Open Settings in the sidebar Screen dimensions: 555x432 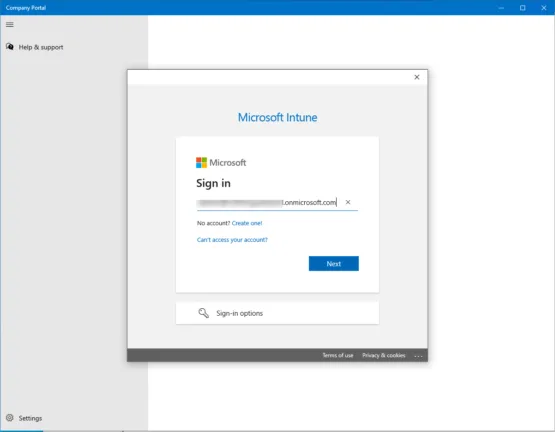point(24,418)
